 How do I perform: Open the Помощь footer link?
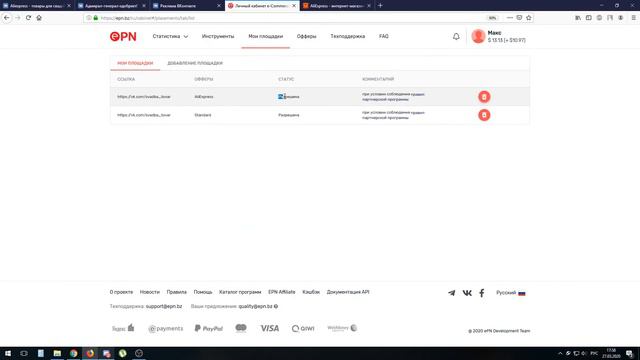coord(202,292)
